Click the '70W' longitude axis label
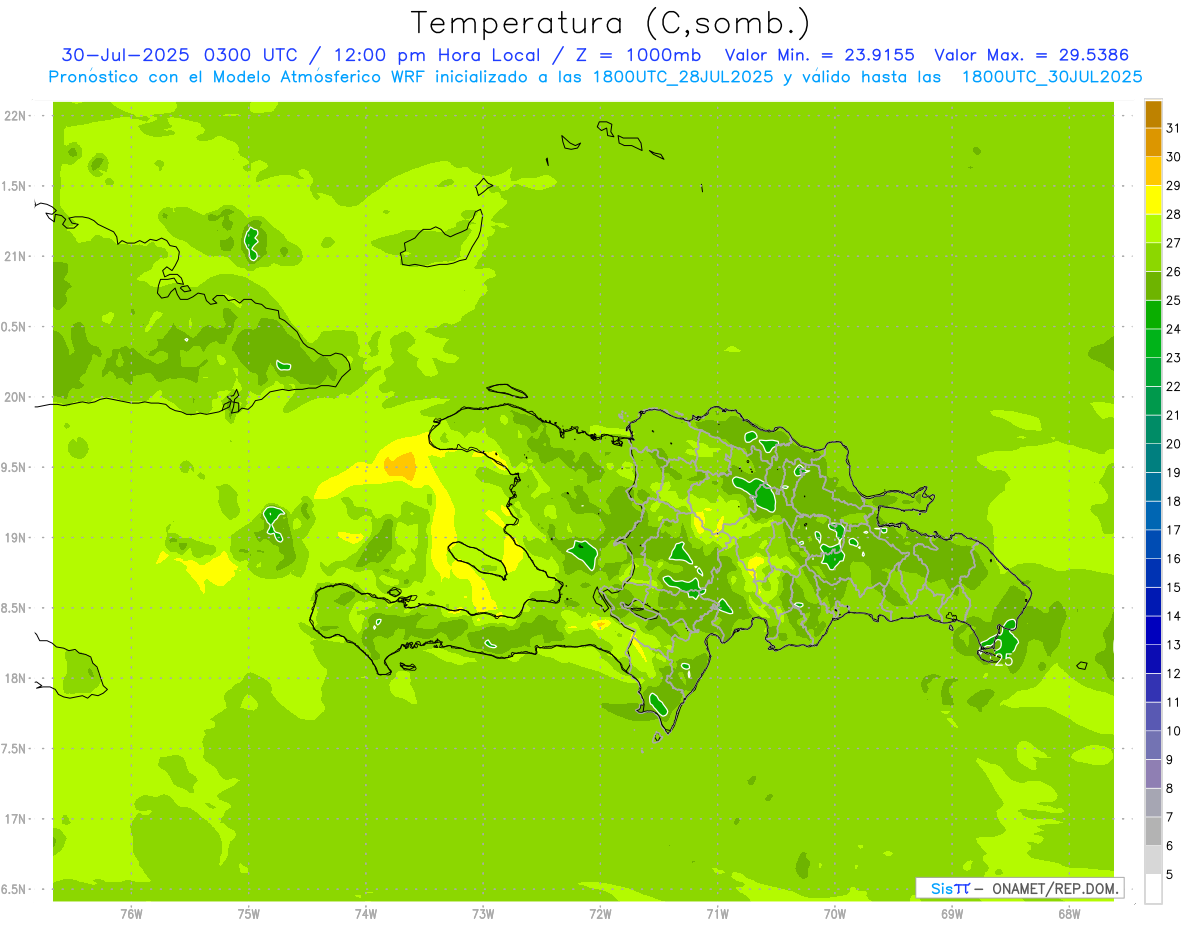Image resolution: width=1200 pixels, height=927 pixels. coord(835,913)
